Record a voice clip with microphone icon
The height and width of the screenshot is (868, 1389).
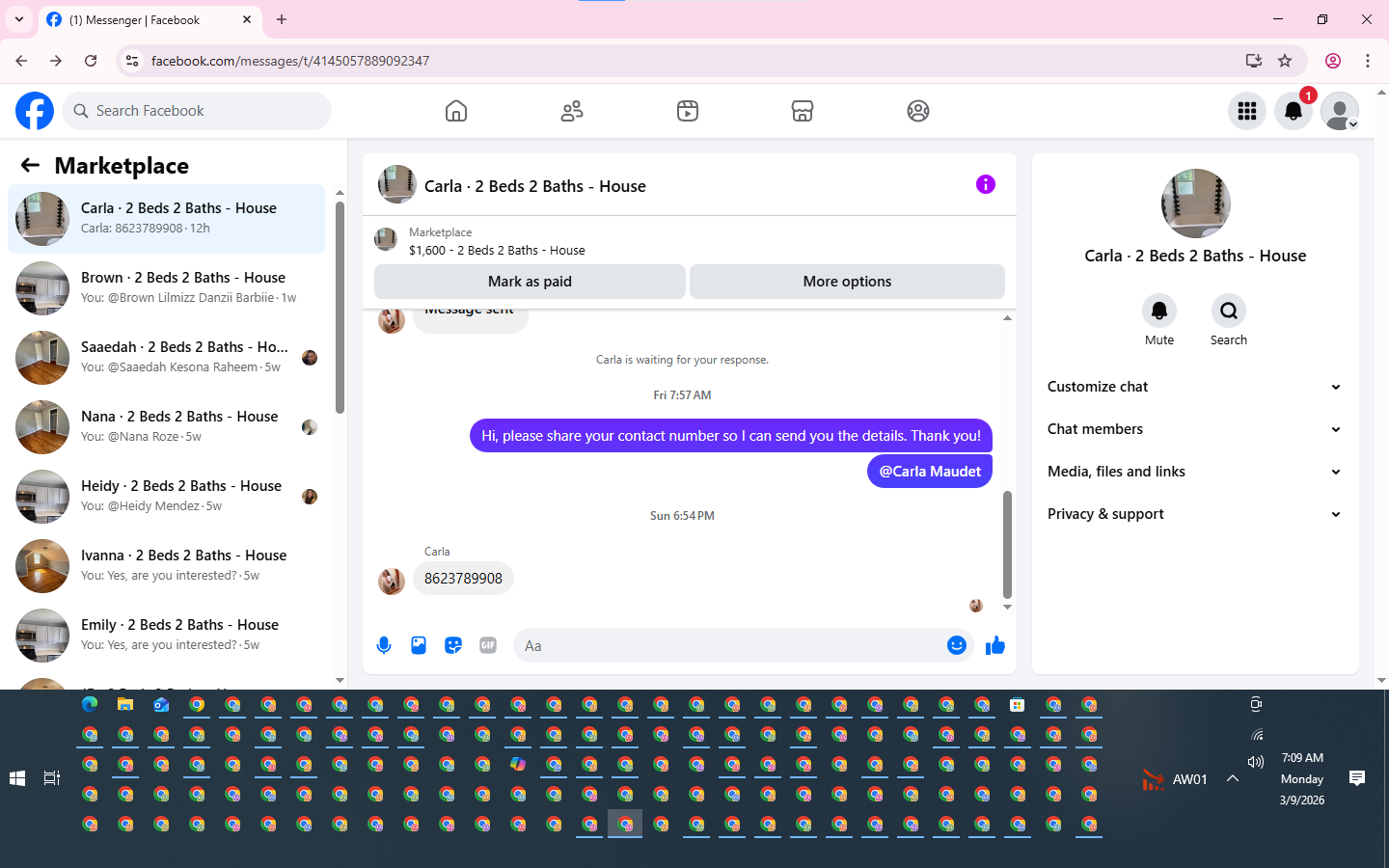point(384,645)
